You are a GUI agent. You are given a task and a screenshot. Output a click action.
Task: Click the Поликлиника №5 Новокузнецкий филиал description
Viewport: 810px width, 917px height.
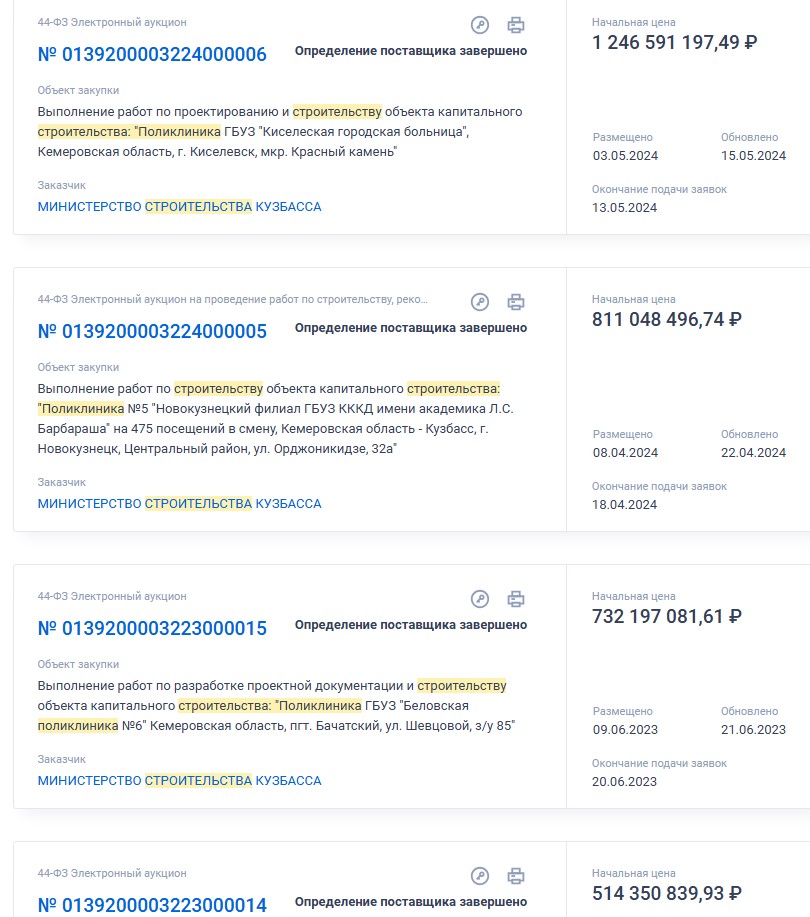point(275,419)
